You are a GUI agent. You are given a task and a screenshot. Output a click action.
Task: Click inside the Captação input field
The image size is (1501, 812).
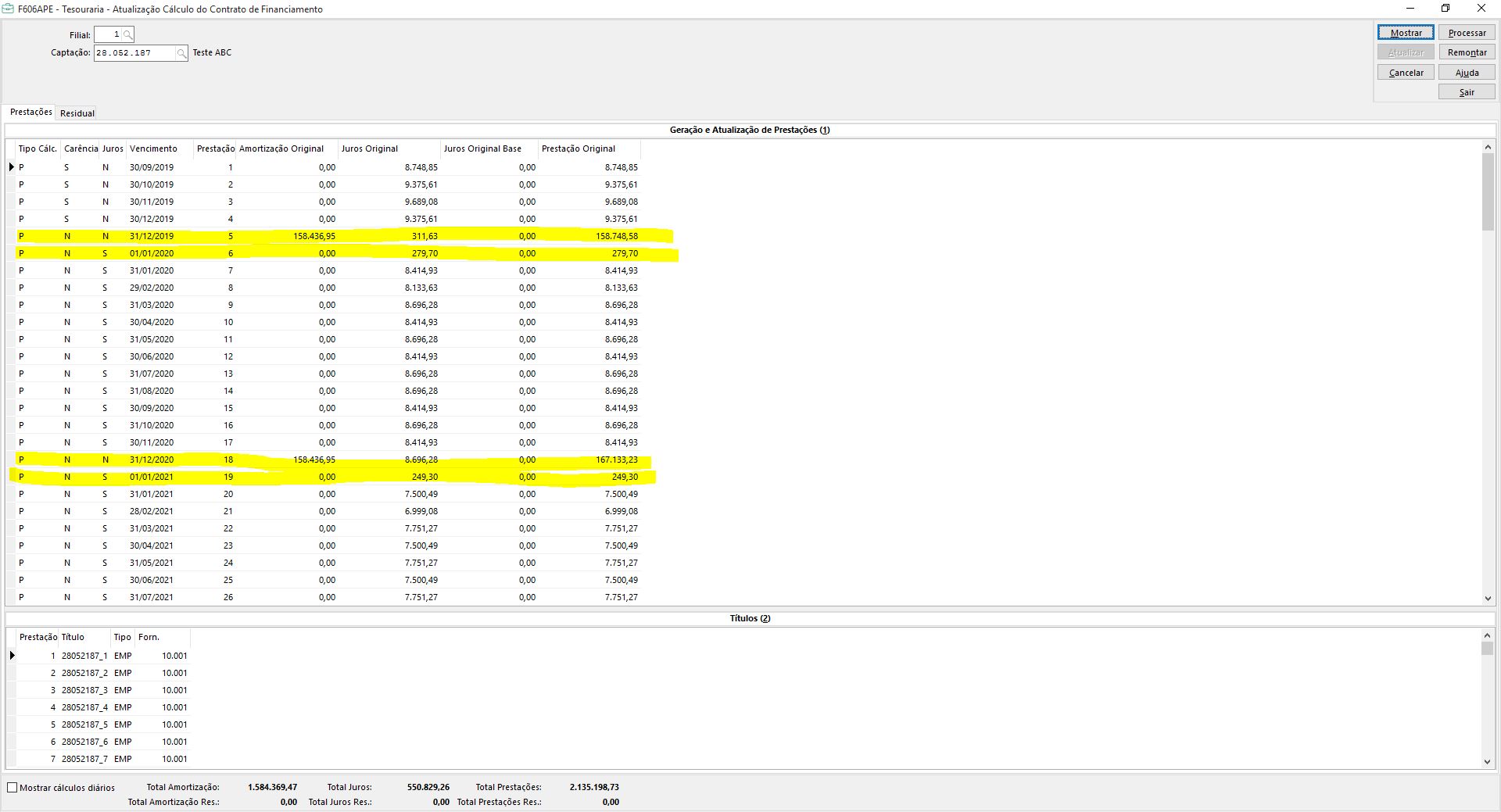[134, 53]
